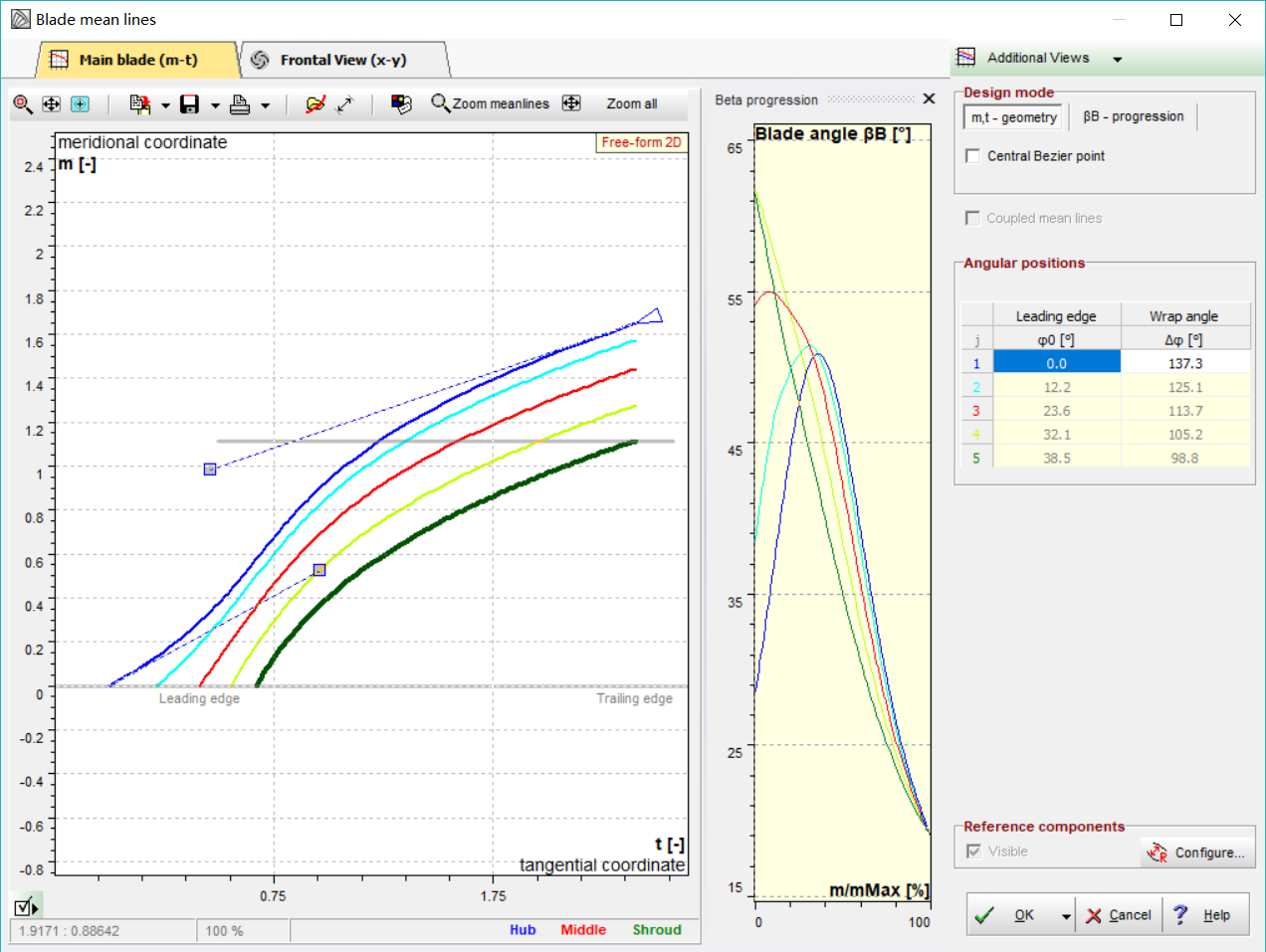Viewport: 1266px width, 952px height.
Task: Expand the save icon's dropdown arrow
Action: click(215, 105)
